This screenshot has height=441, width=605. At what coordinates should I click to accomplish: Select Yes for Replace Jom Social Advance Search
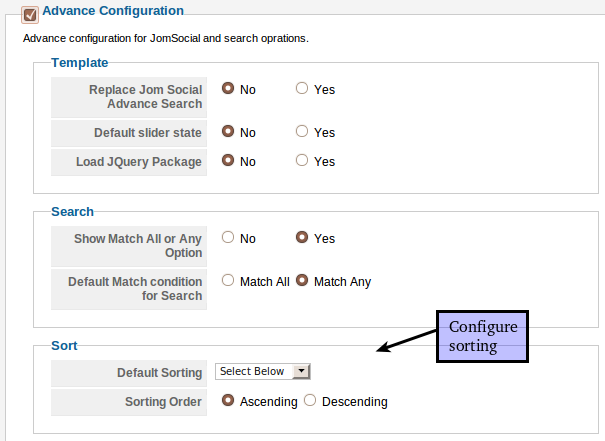click(x=302, y=88)
